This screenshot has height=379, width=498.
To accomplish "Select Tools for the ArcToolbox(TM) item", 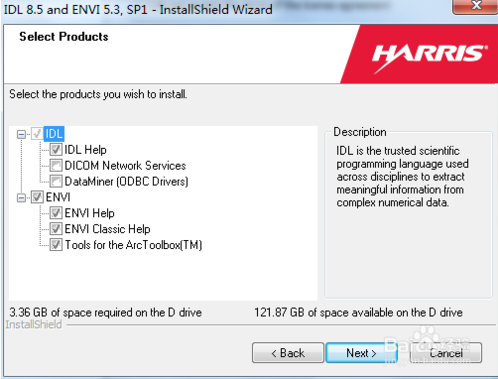I will pyautogui.click(x=133, y=245).
